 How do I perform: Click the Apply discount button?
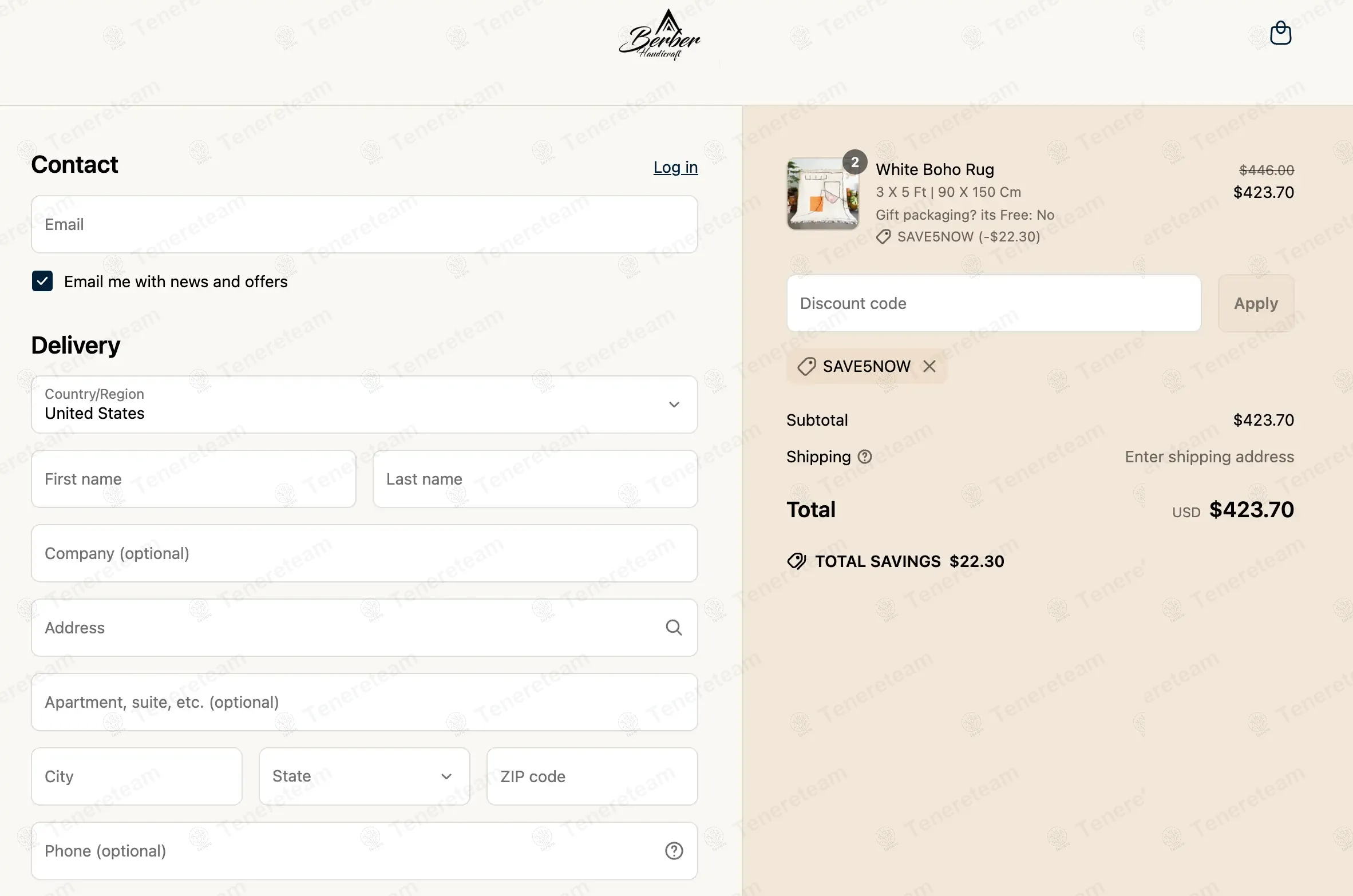tap(1256, 303)
